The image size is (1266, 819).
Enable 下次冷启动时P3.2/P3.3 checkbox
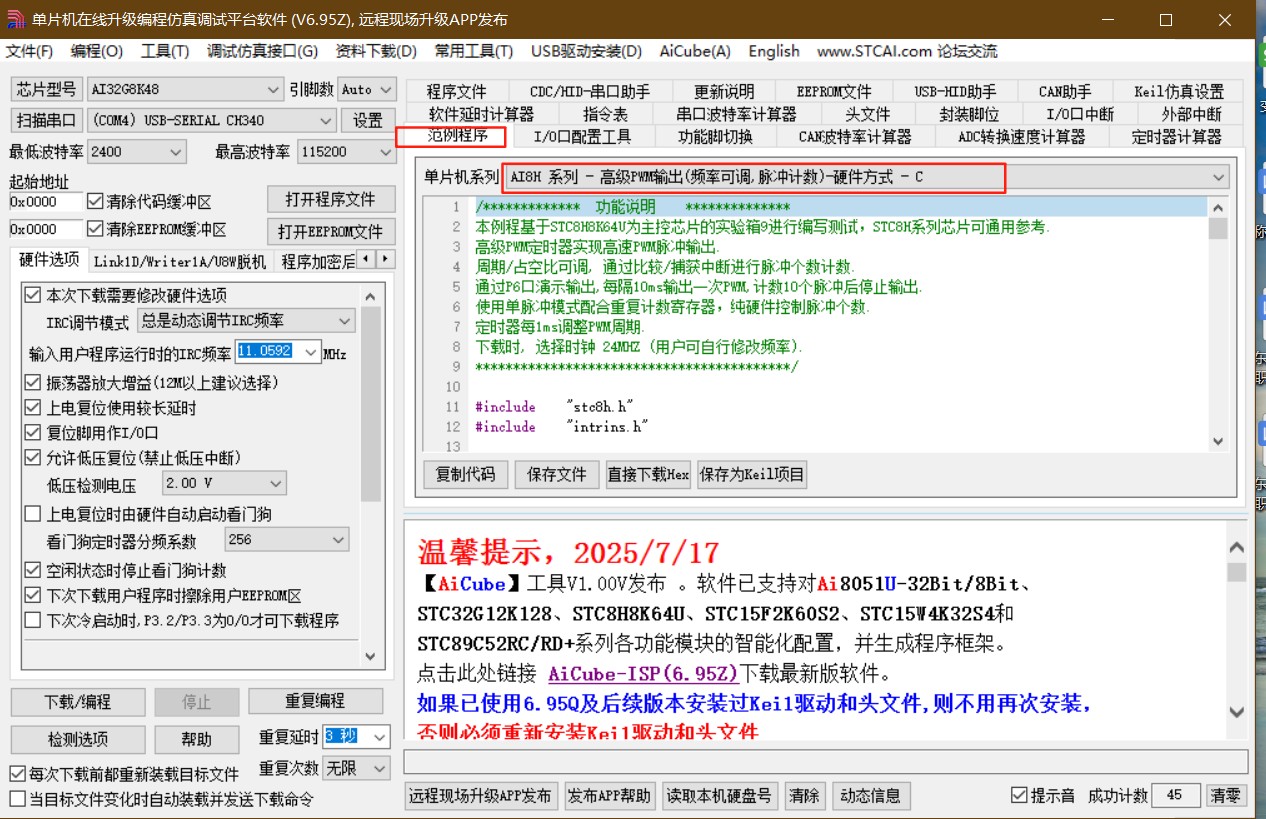pos(32,620)
